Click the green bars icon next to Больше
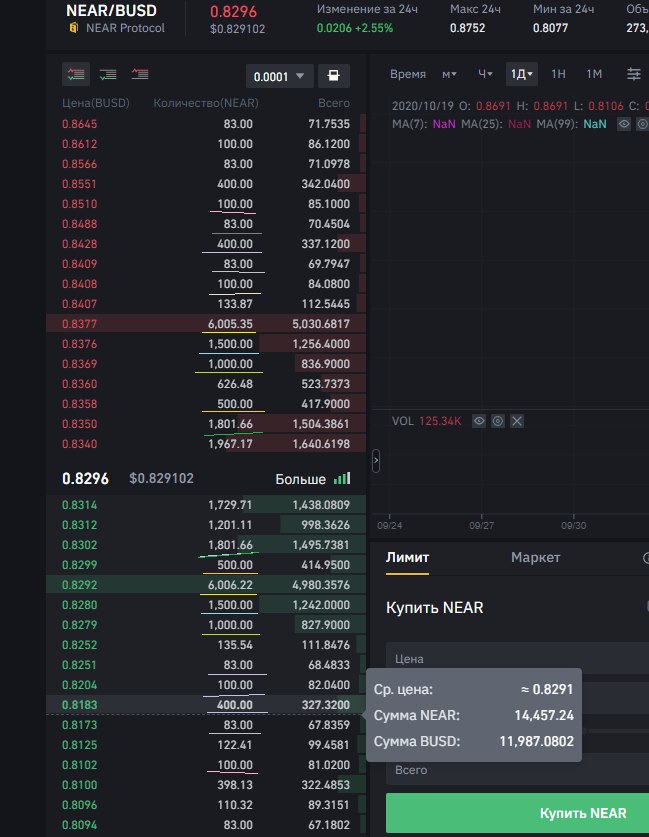This screenshot has height=837, width=649. click(342, 479)
